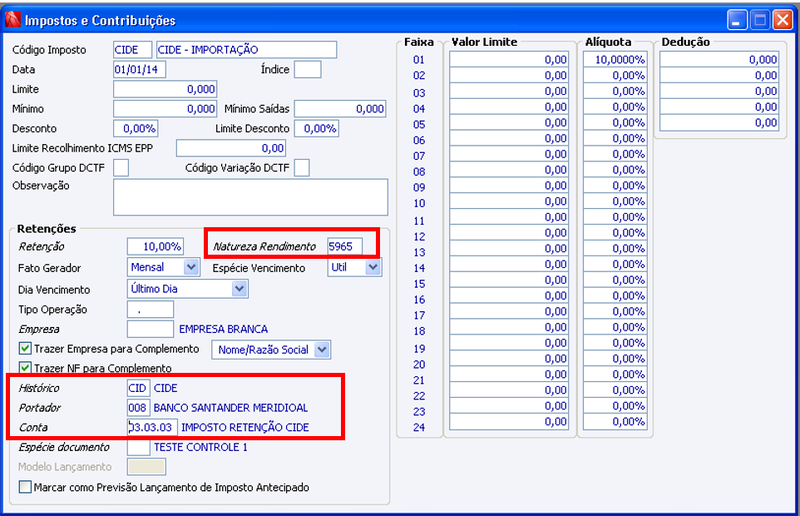Screen dimensions: 800x516
Task: Enable Marcar como Previsão Lançamento checkbox
Action: coord(25,487)
